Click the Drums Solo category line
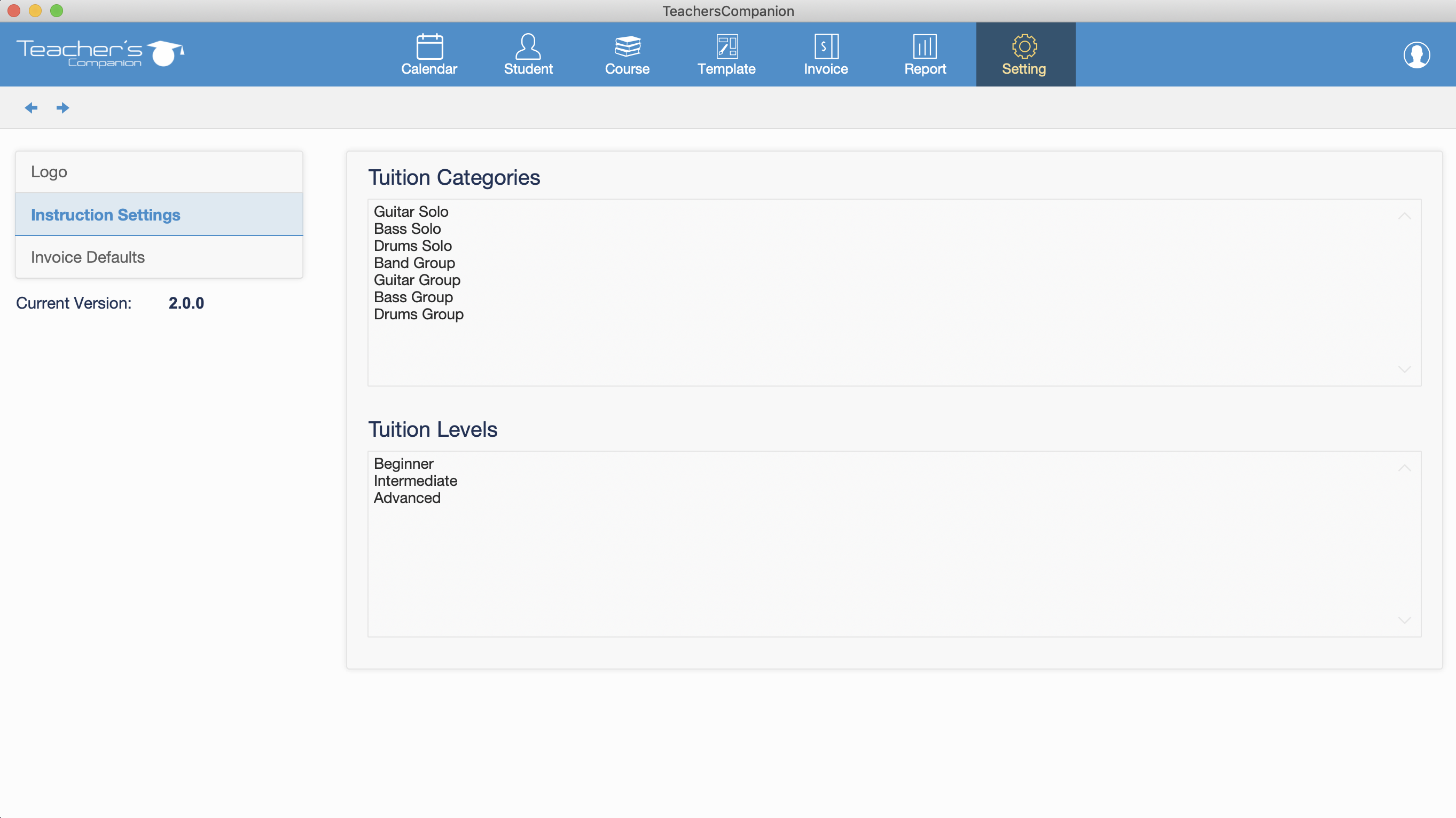1456x818 pixels. 413,245
